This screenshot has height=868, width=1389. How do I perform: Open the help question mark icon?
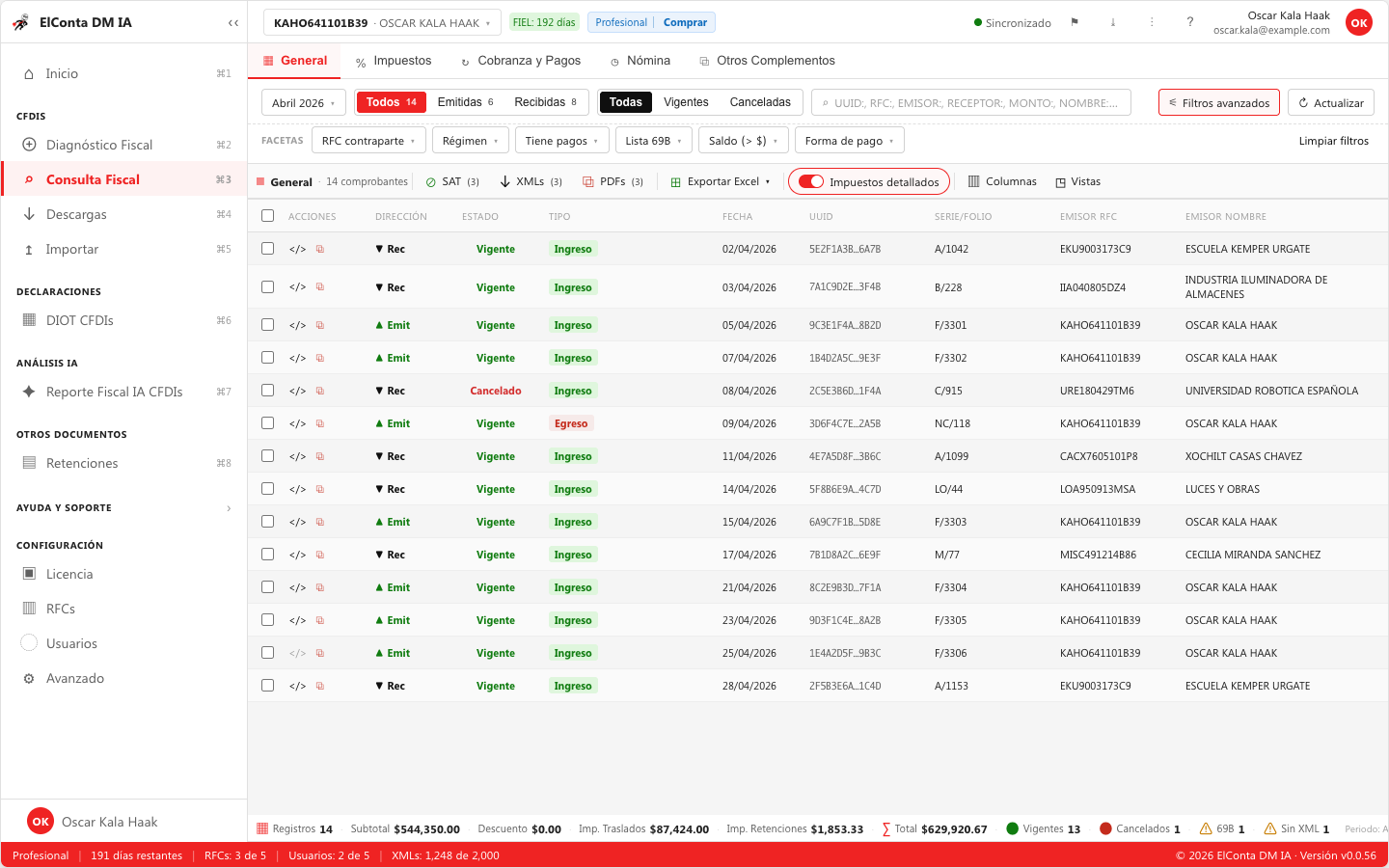click(1189, 22)
